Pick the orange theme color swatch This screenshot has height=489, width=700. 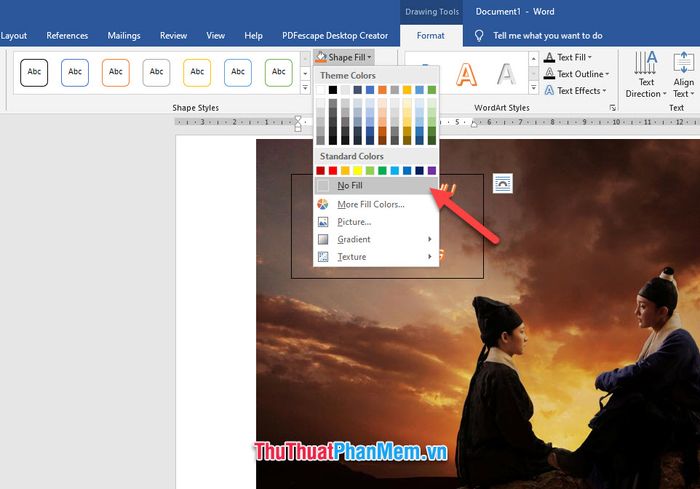(382, 90)
